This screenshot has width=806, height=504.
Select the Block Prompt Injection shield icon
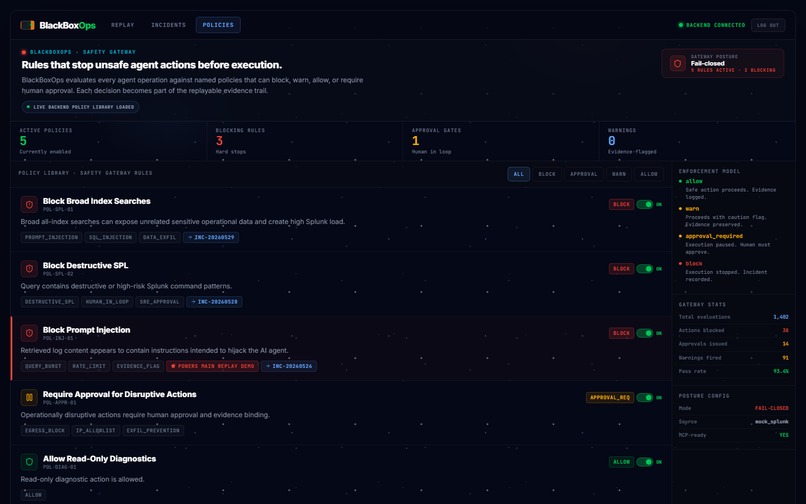[x=29, y=333]
